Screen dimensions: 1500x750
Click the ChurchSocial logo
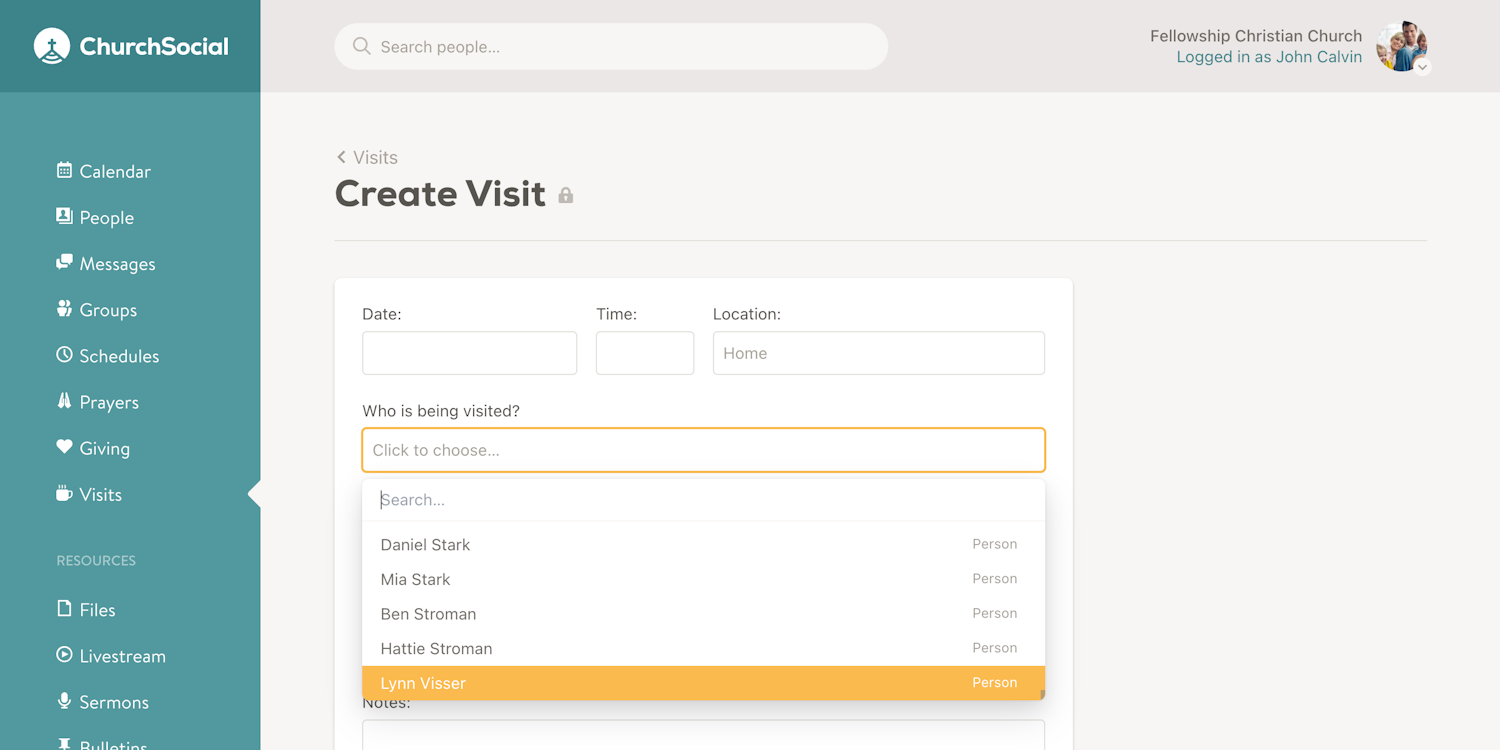(x=131, y=46)
